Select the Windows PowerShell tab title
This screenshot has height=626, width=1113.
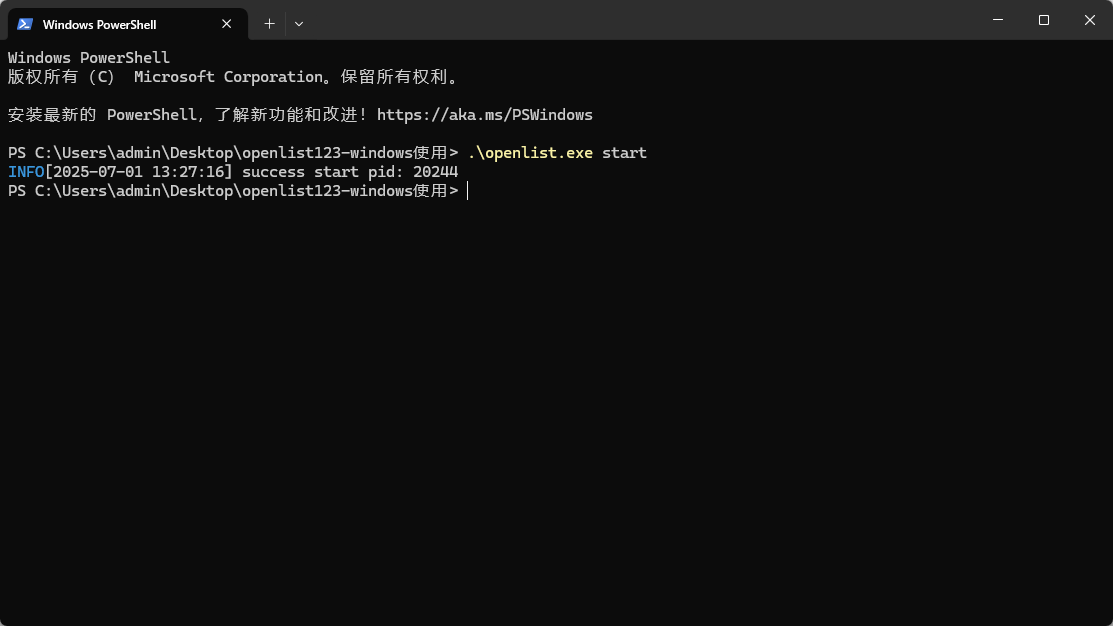click(x=99, y=24)
